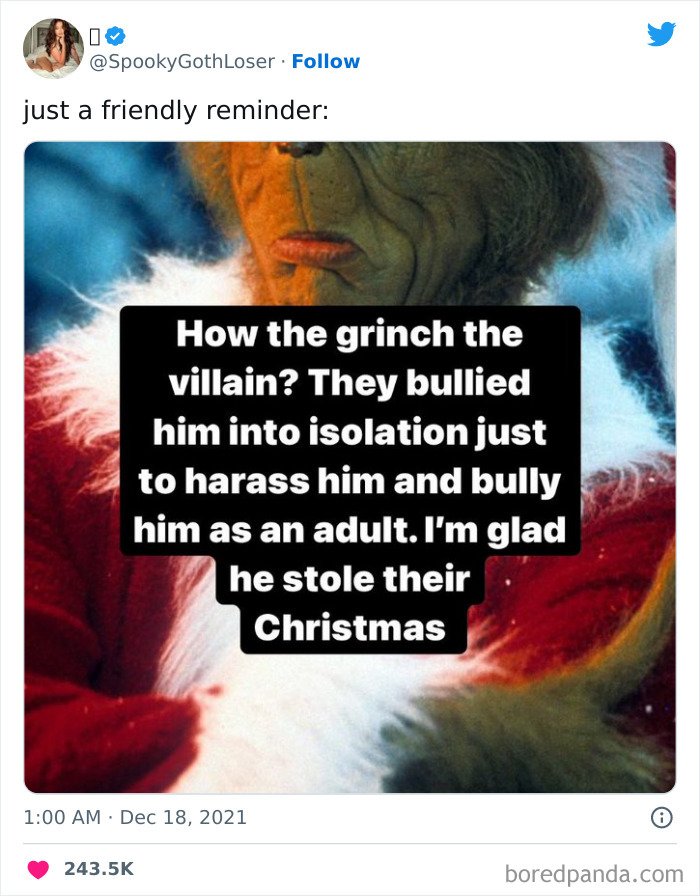700x896 pixels.
Task: Click the Follow button
Action: coord(327,61)
